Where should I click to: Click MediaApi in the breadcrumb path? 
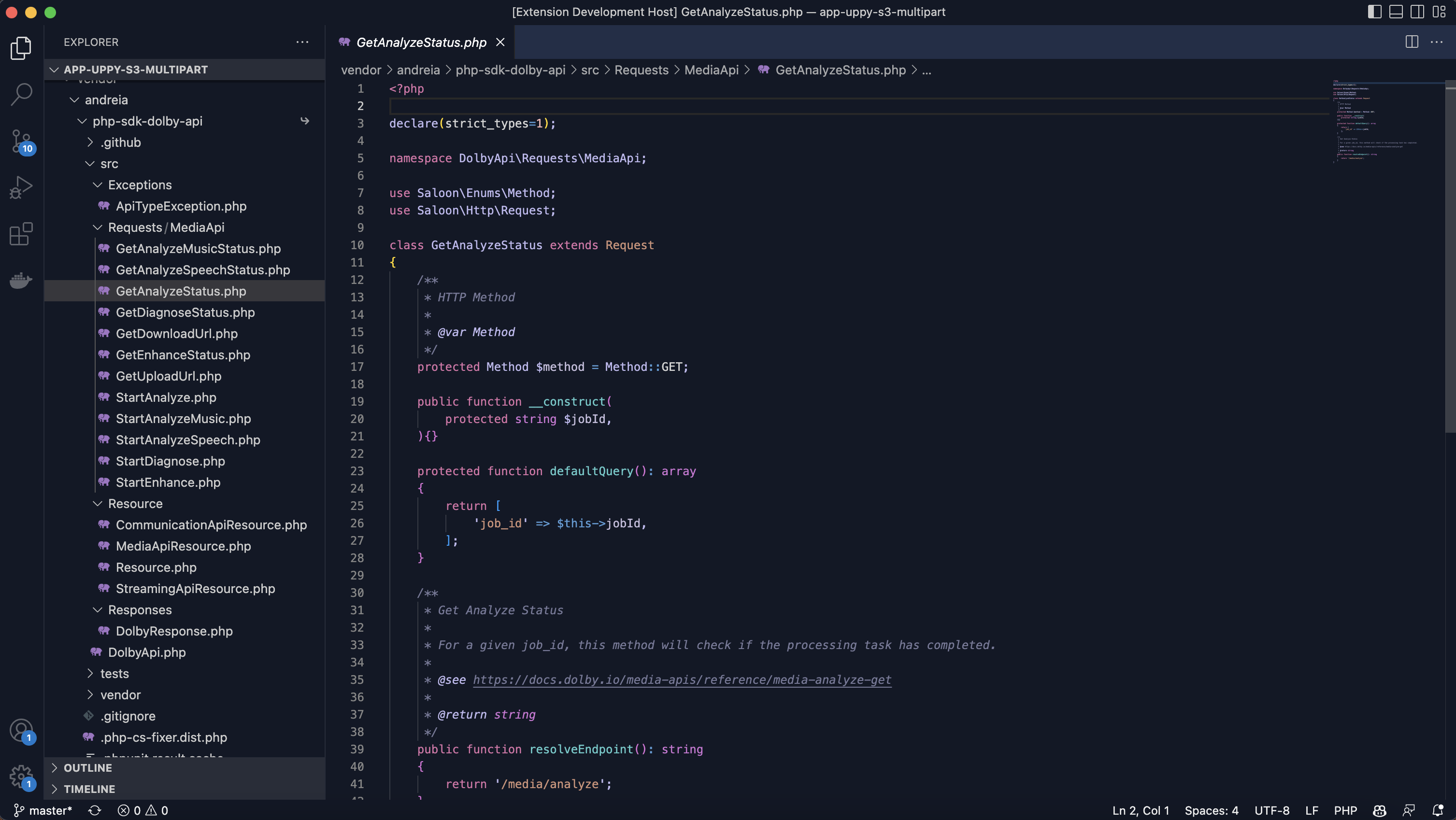(711, 70)
